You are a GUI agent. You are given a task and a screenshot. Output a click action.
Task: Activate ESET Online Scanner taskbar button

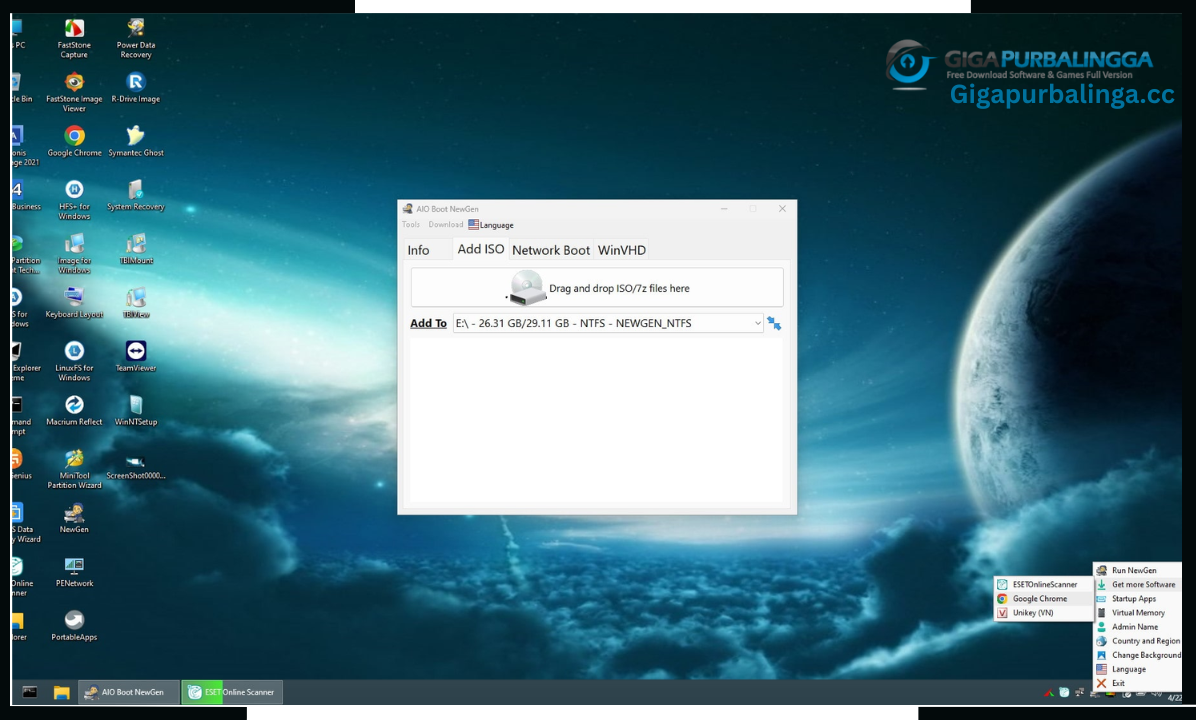click(x=233, y=692)
